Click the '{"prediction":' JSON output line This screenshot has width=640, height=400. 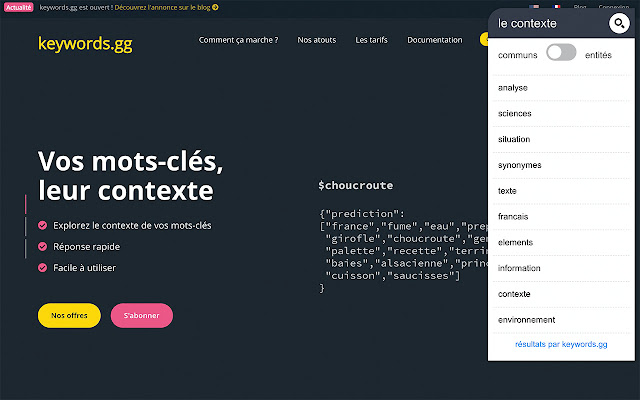pos(362,213)
